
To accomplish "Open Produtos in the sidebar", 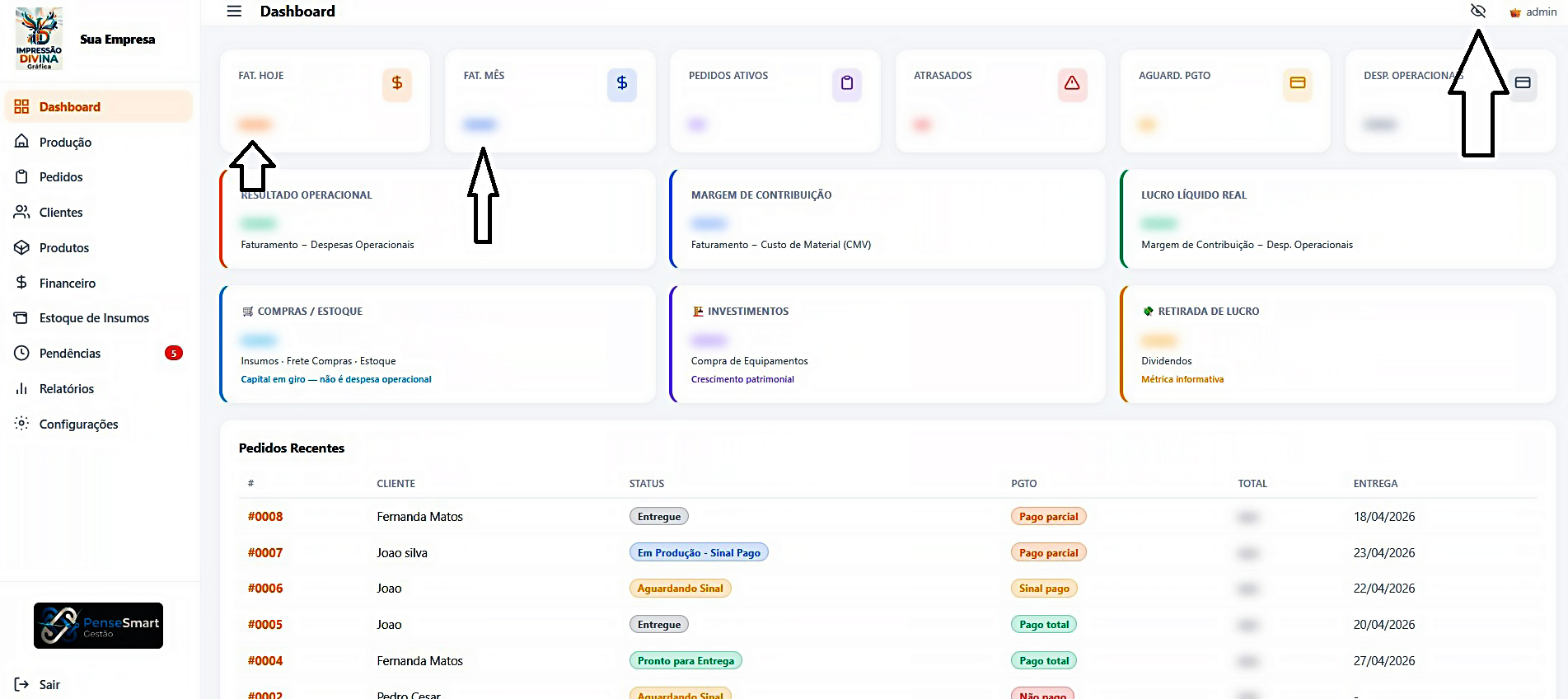I will click(99, 247).
